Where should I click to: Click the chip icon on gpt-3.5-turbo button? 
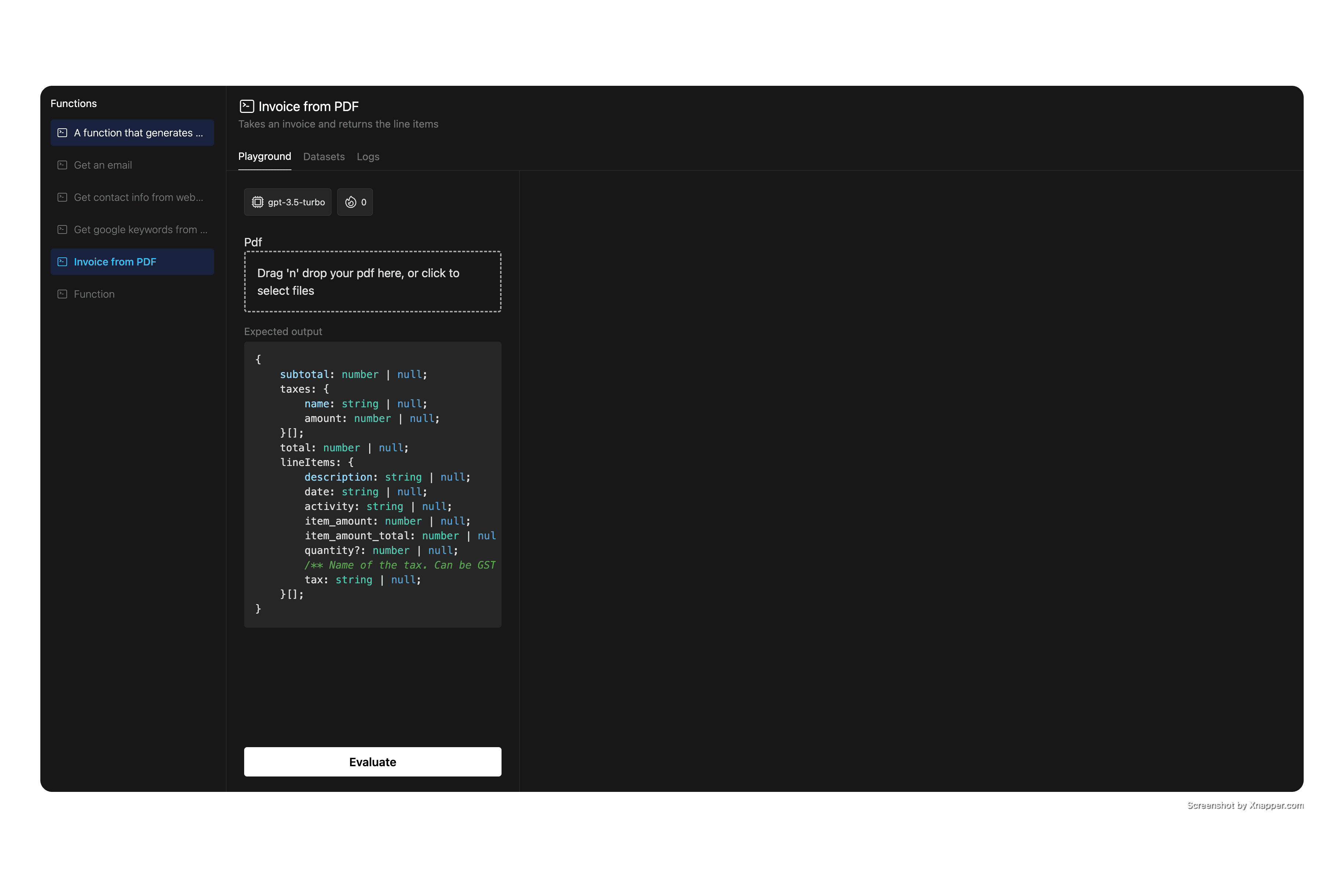tap(258, 202)
